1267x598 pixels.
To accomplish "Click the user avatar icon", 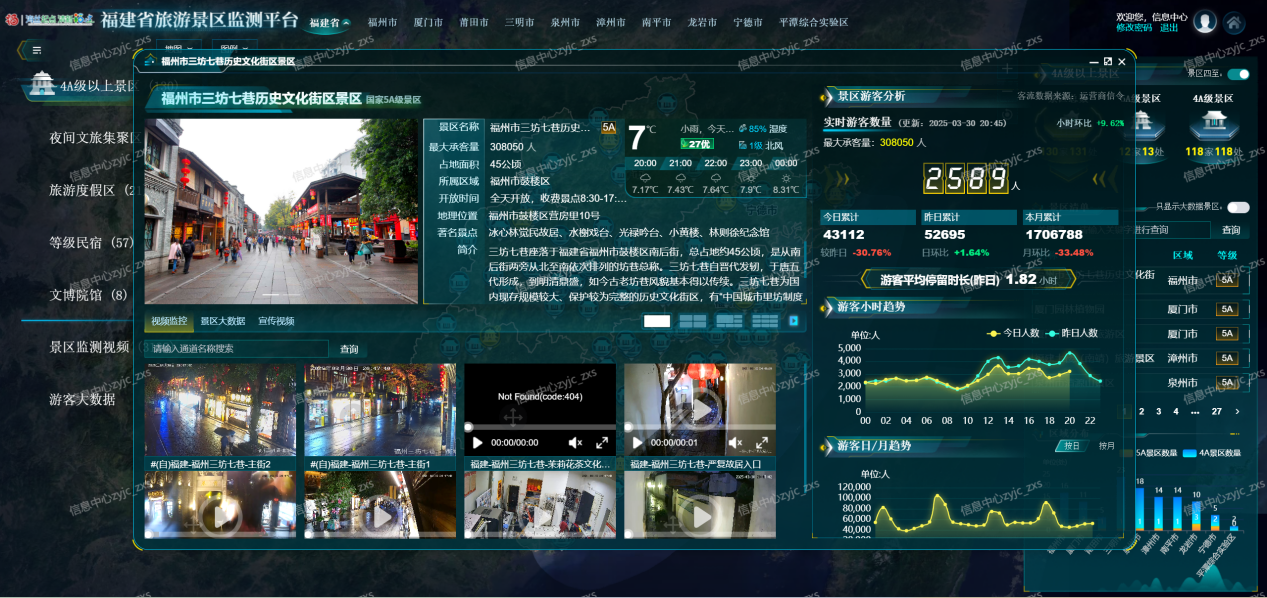I will point(1207,23).
